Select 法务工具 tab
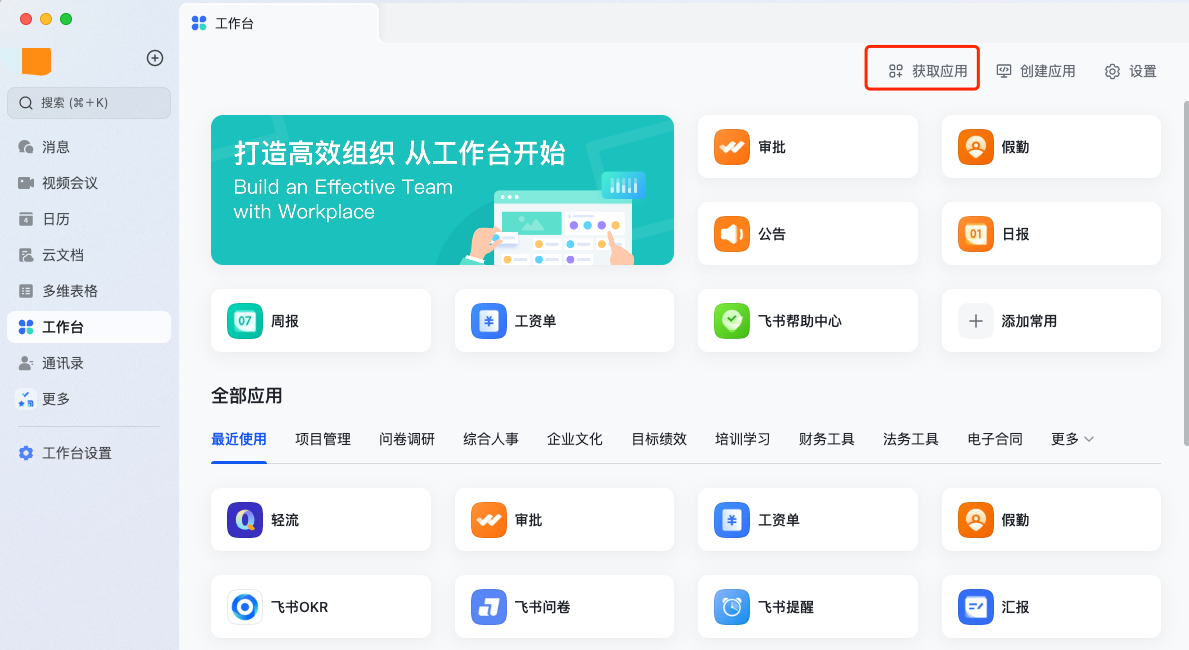Viewport: 1189px width, 650px height. coord(911,439)
